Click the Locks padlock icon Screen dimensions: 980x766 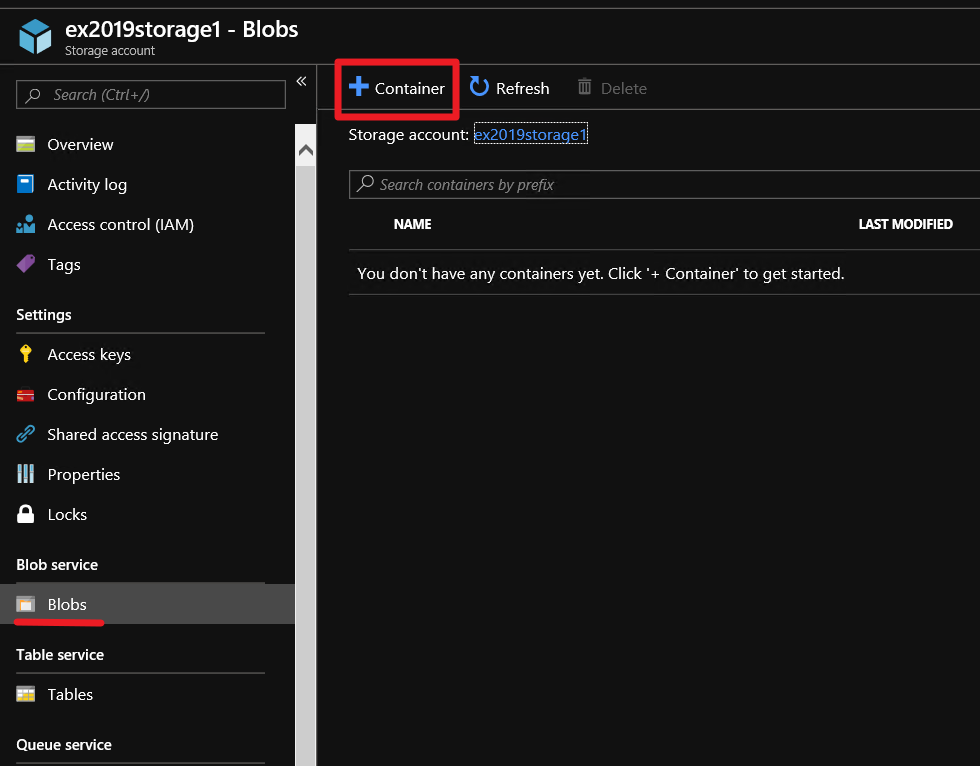pos(26,514)
